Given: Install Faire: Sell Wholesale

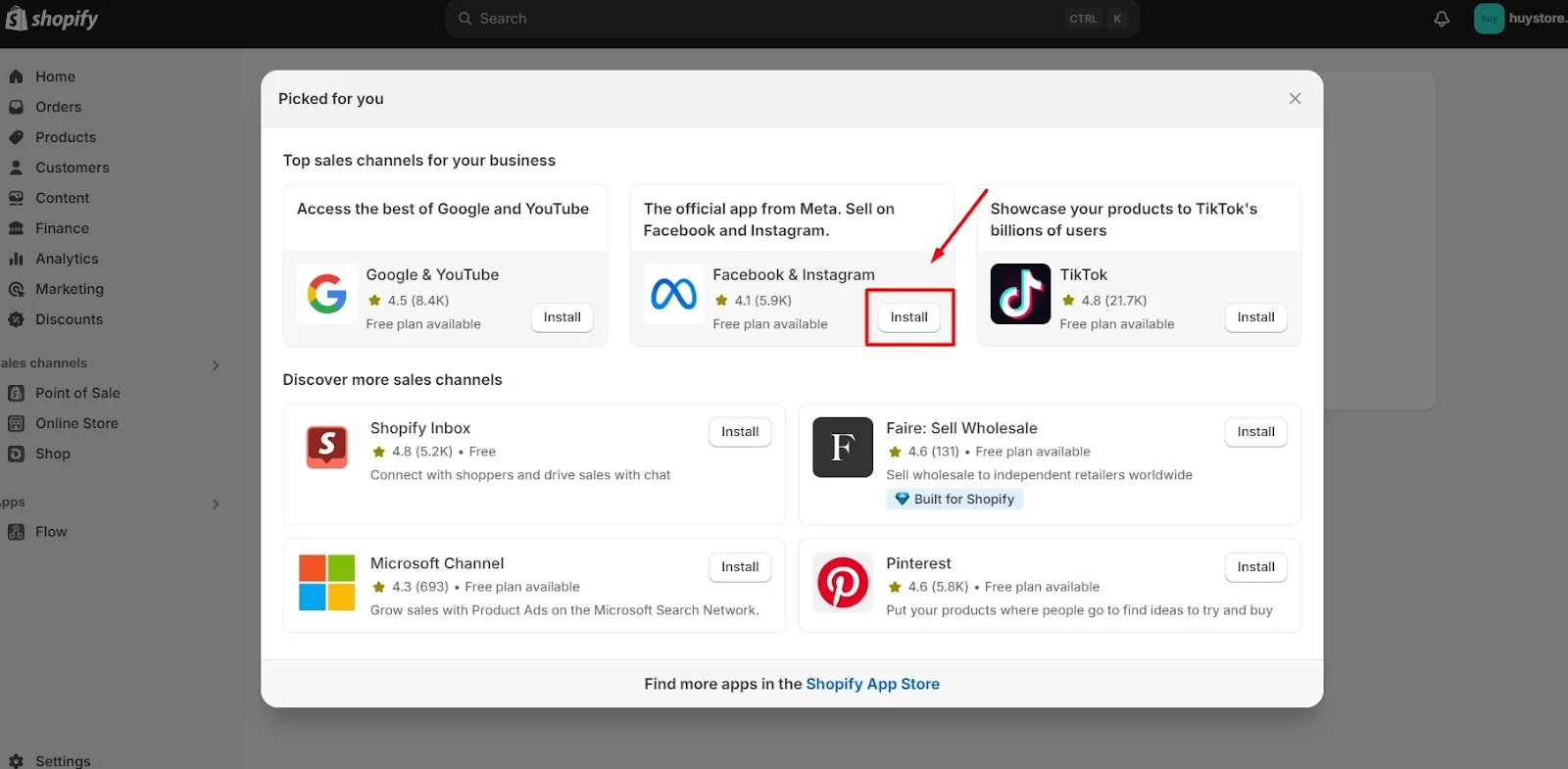Looking at the screenshot, I should (x=1256, y=432).
